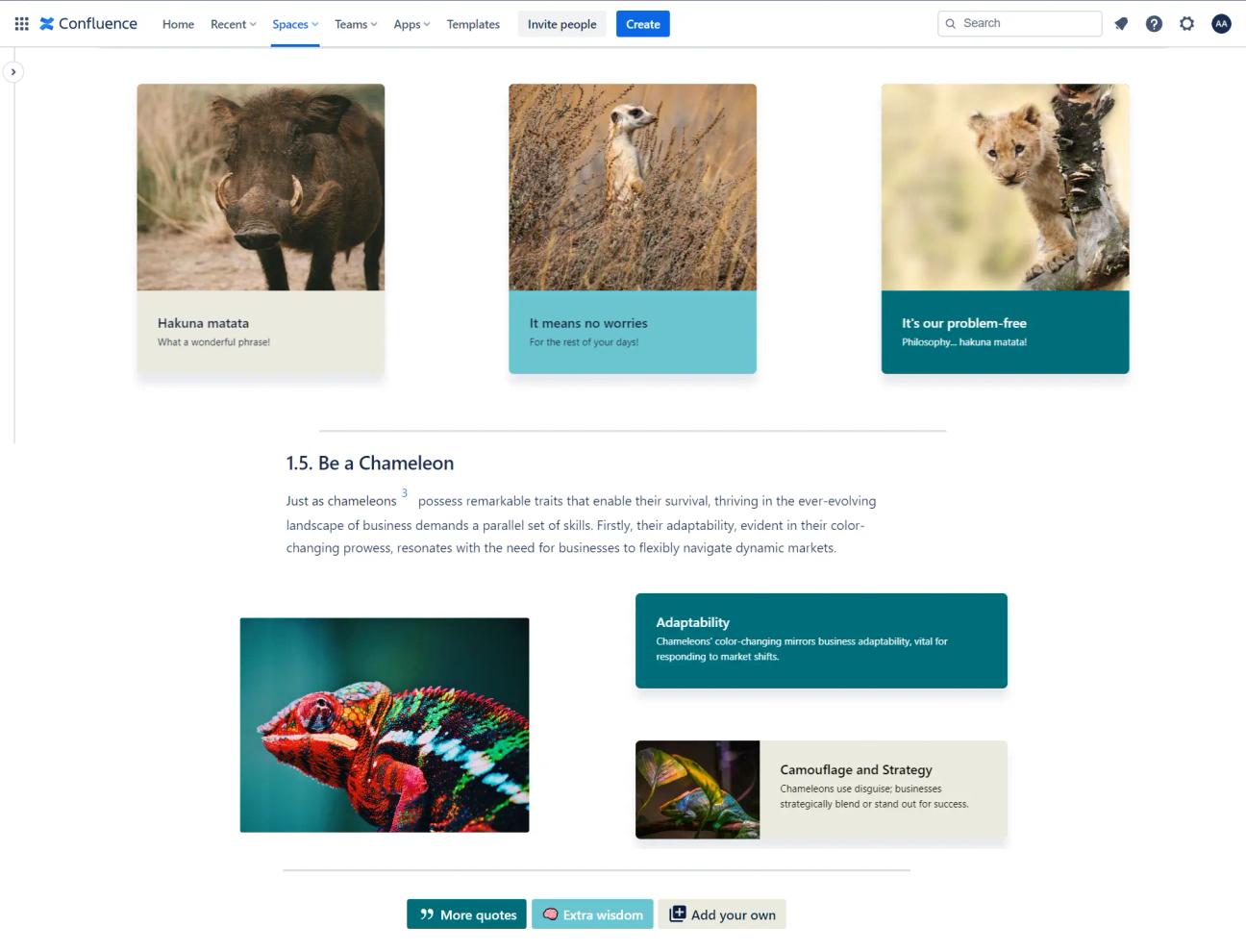1246x952 pixels.
Task: Click the Extra wisdom button
Action: tap(592, 914)
